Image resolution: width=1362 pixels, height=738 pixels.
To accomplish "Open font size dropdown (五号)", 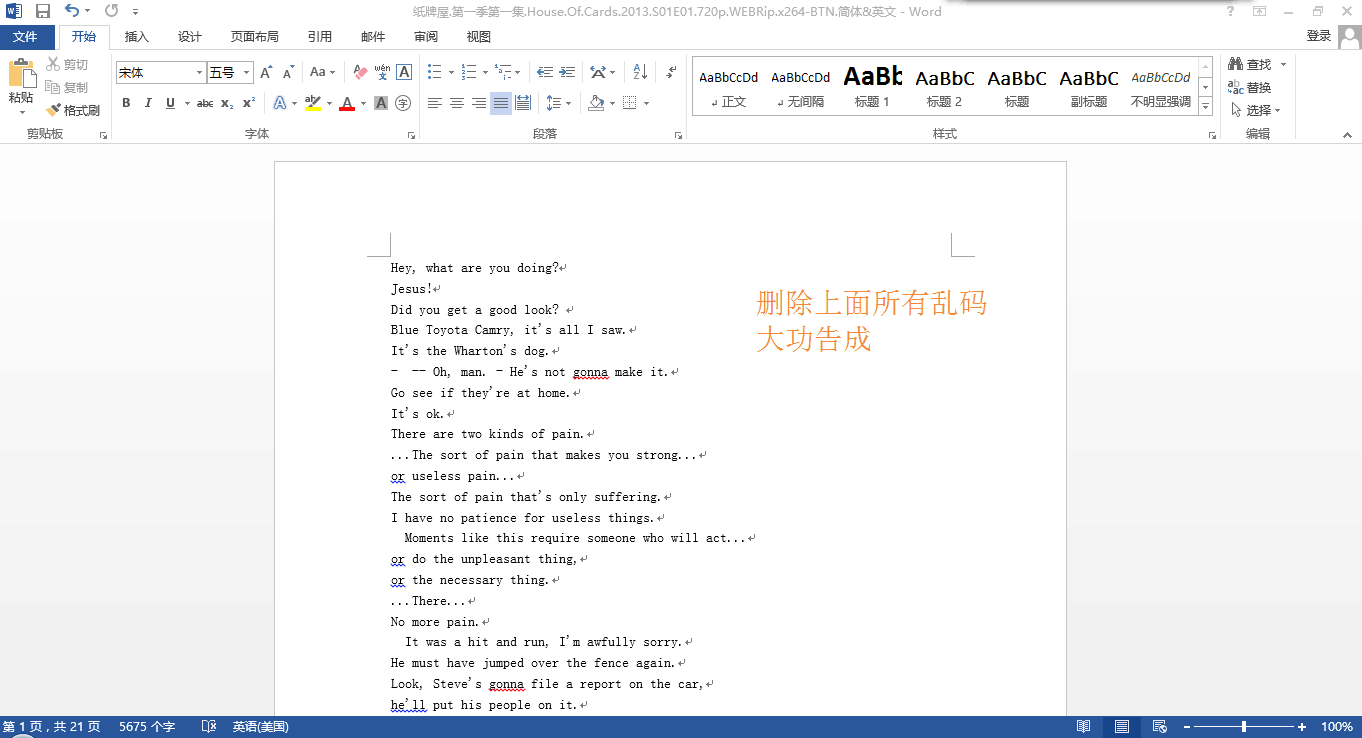I will (244, 73).
